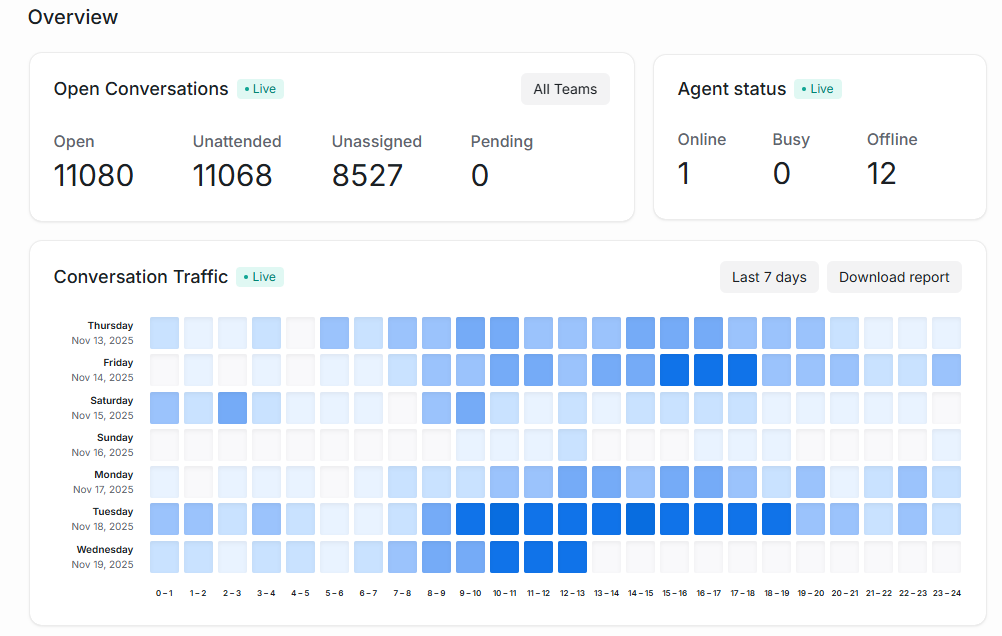
Task: Click Live badge beside Conversation Traffic
Action: coord(260,277)
